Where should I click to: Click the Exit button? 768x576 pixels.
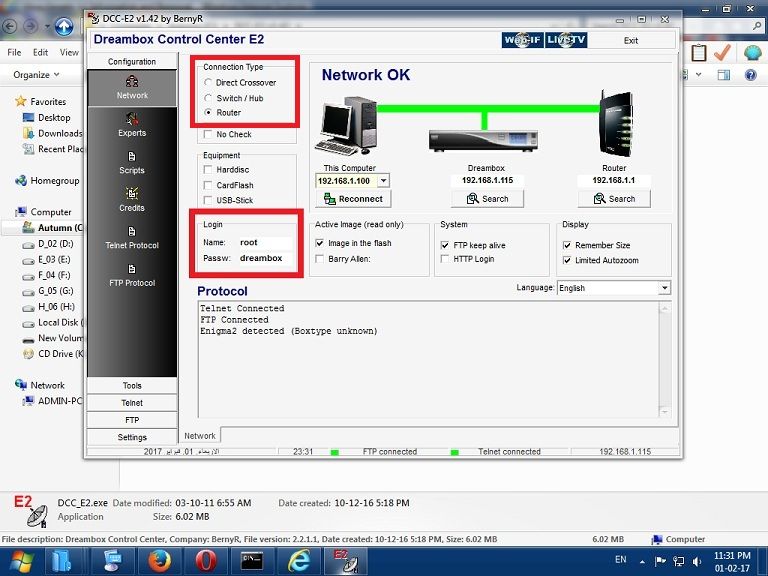pos(630,41)
